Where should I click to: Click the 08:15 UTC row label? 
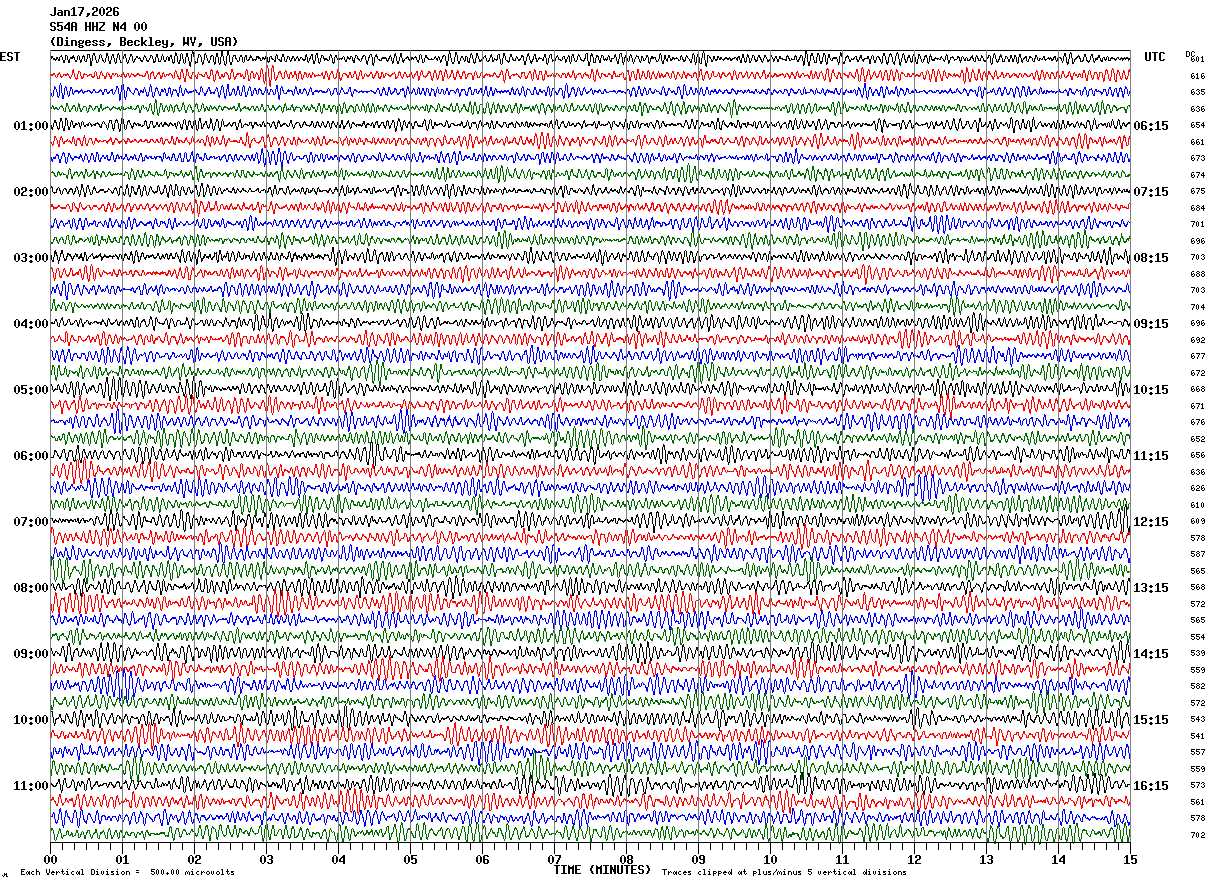(x=1151, y=258)
